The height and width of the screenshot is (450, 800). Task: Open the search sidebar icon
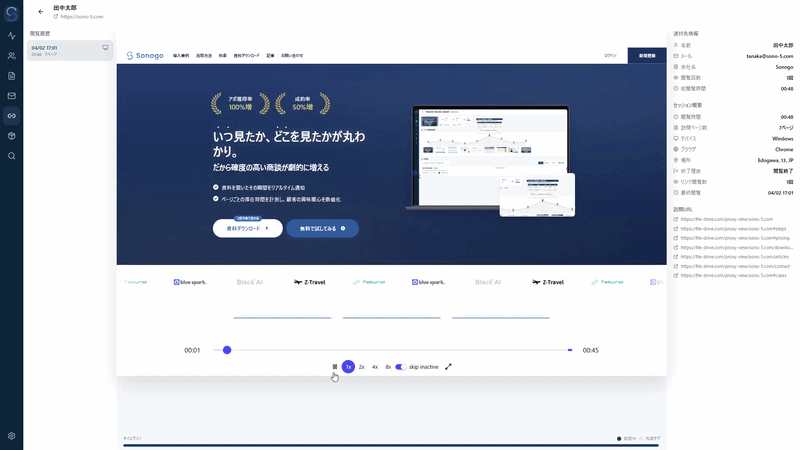coord(11,156)
